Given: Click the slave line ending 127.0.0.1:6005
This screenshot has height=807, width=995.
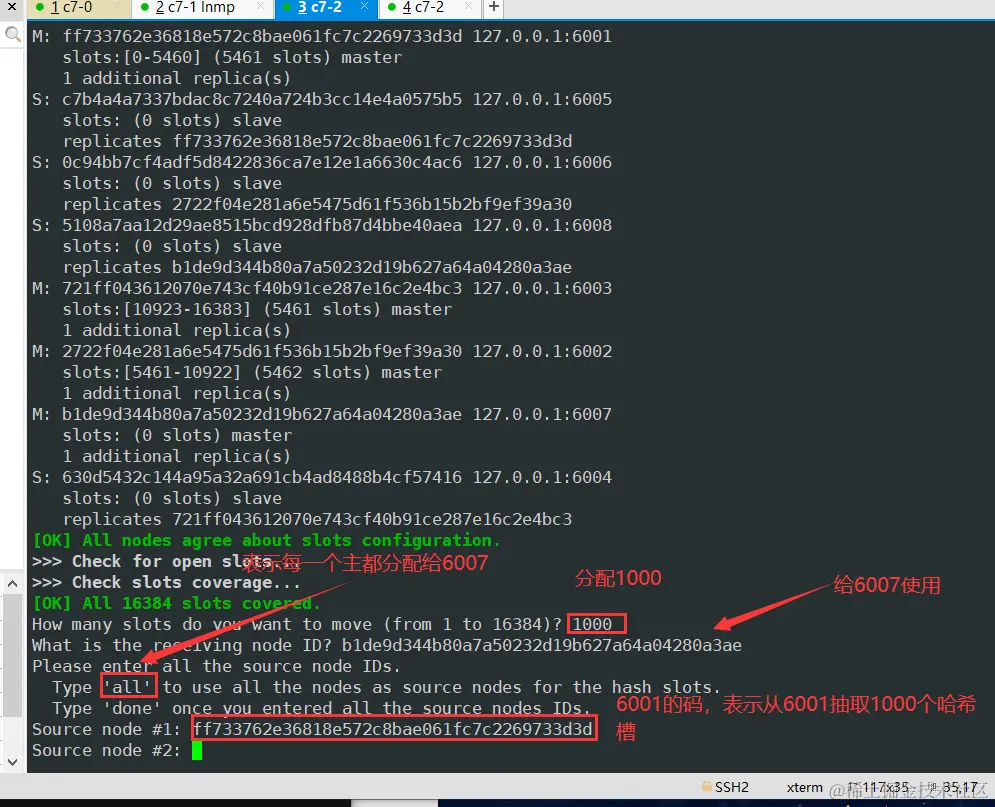Looking at the screenshot, I should pos(322,99).
